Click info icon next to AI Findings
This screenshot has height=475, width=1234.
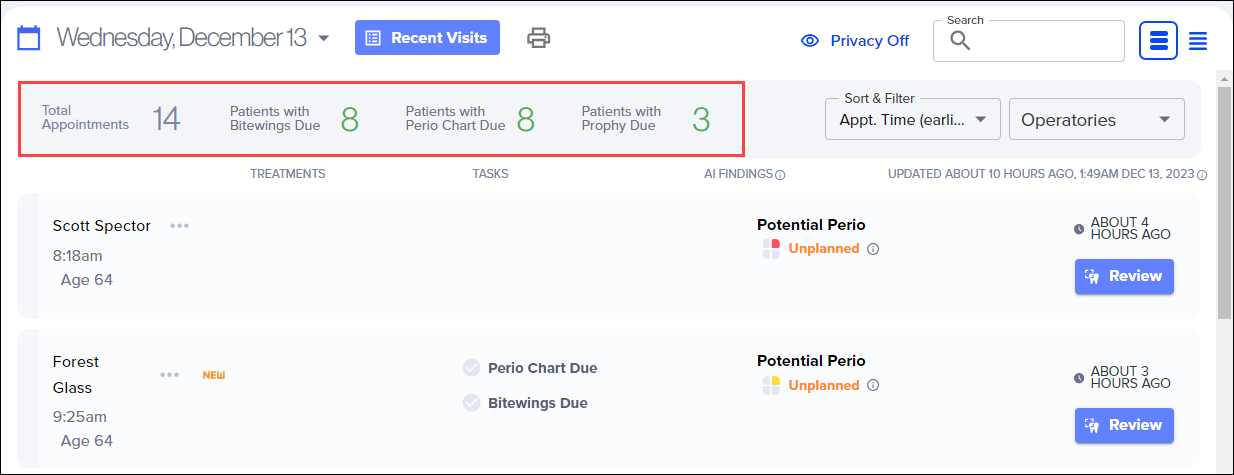[780, 175]
